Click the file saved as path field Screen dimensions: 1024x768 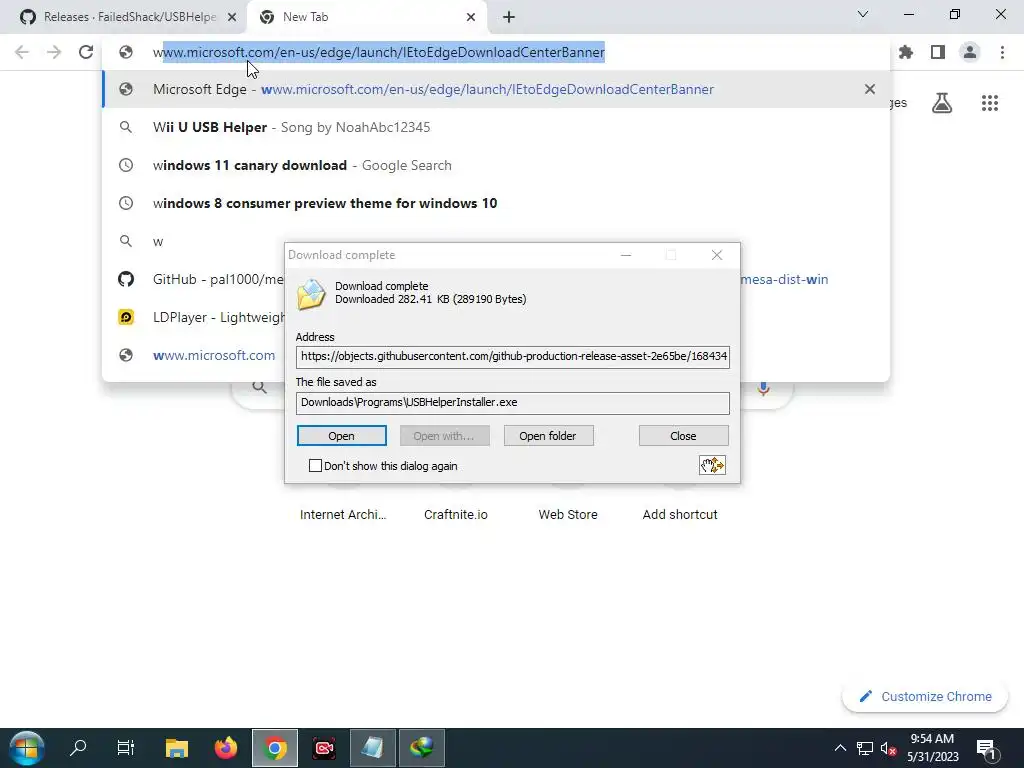513,402
